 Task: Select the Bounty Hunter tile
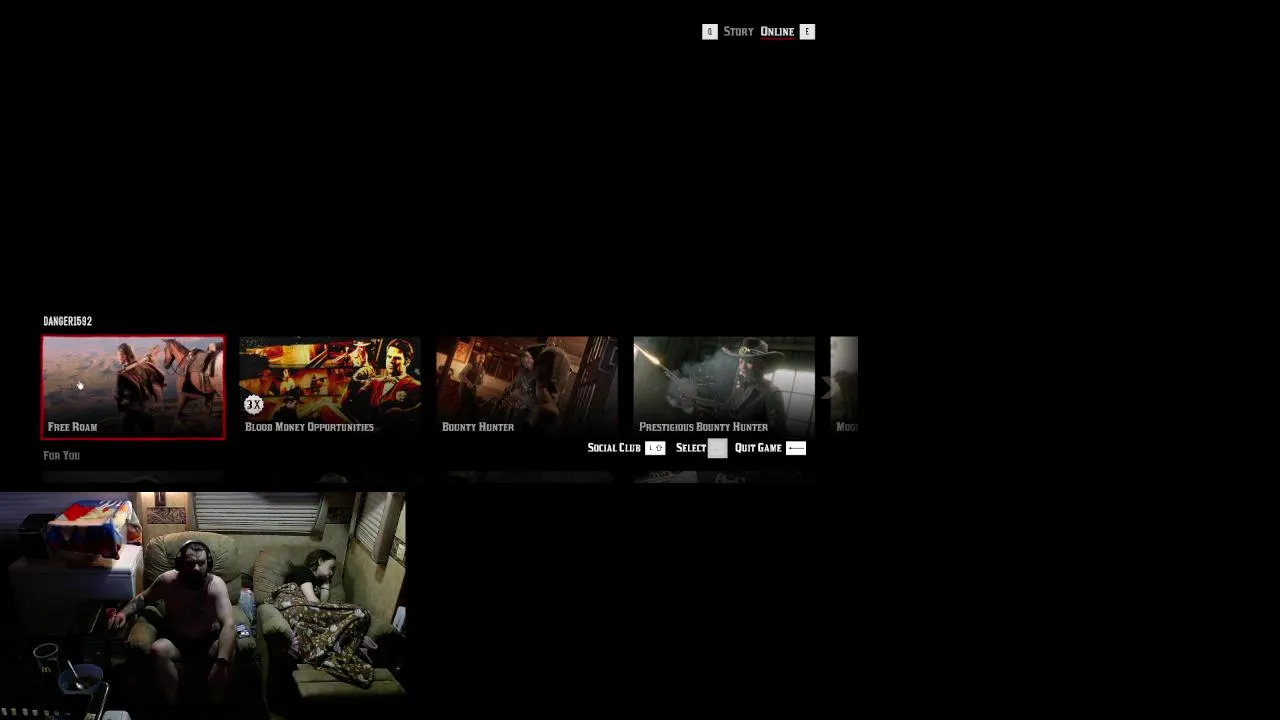(527, 387)
